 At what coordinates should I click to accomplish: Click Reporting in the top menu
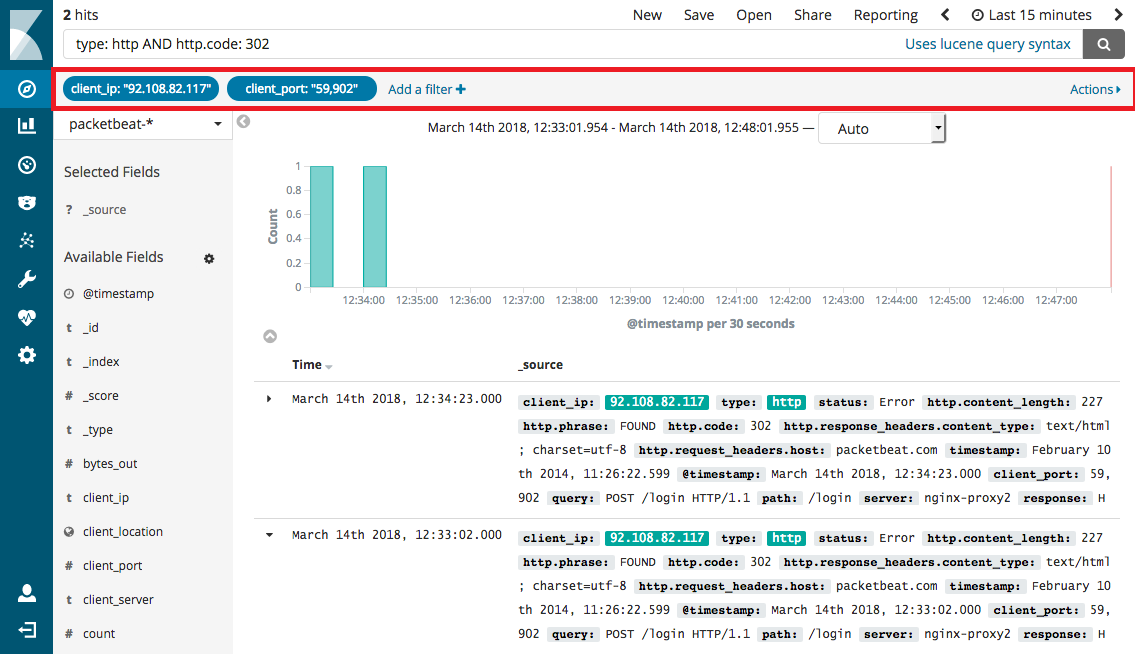(885, 14)
